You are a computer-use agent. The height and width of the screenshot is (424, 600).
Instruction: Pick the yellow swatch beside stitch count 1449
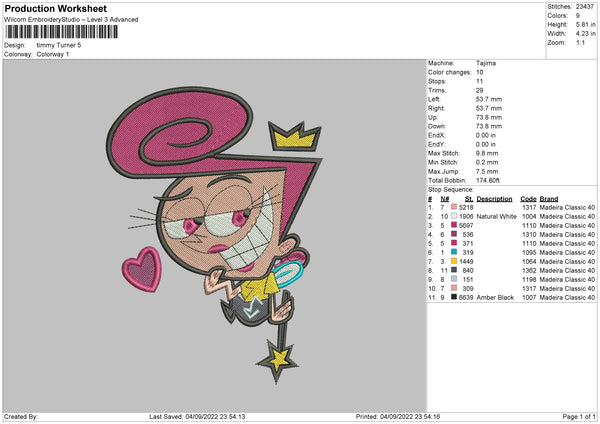click(454, 261)
